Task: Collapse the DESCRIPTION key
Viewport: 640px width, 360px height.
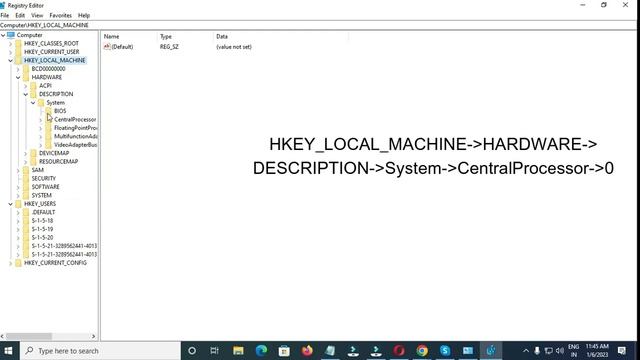Action: (x=26, y=94)
